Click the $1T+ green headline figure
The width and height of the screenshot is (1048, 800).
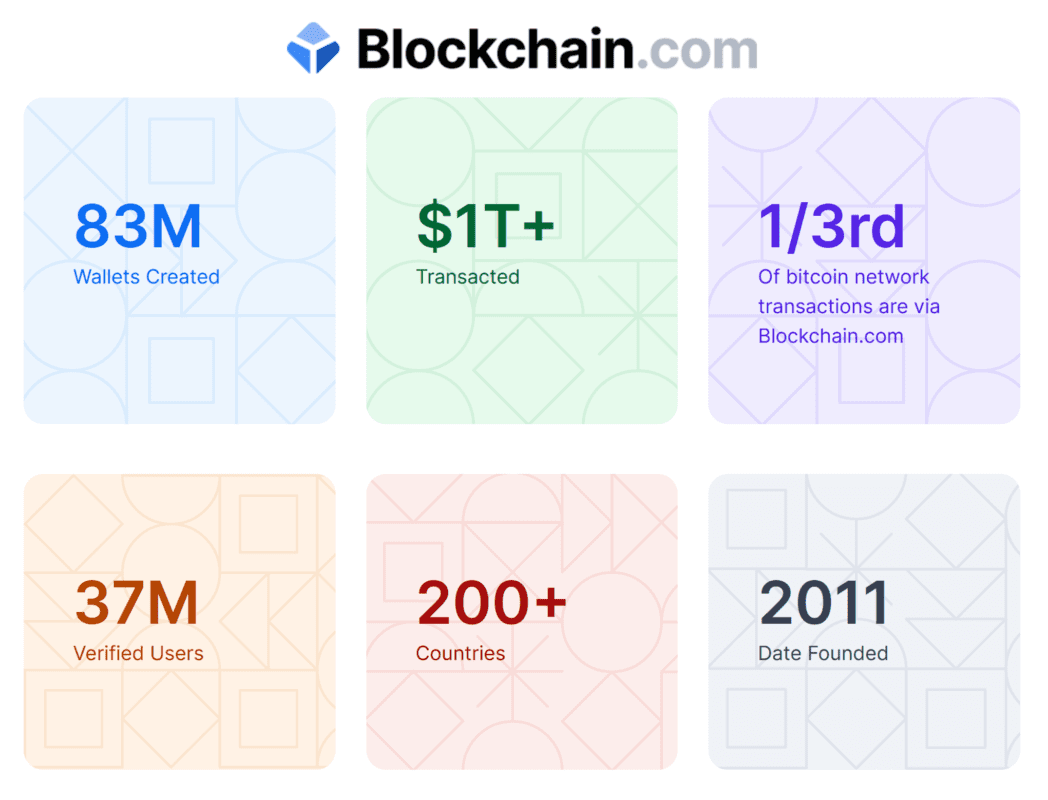click(486, 225)
